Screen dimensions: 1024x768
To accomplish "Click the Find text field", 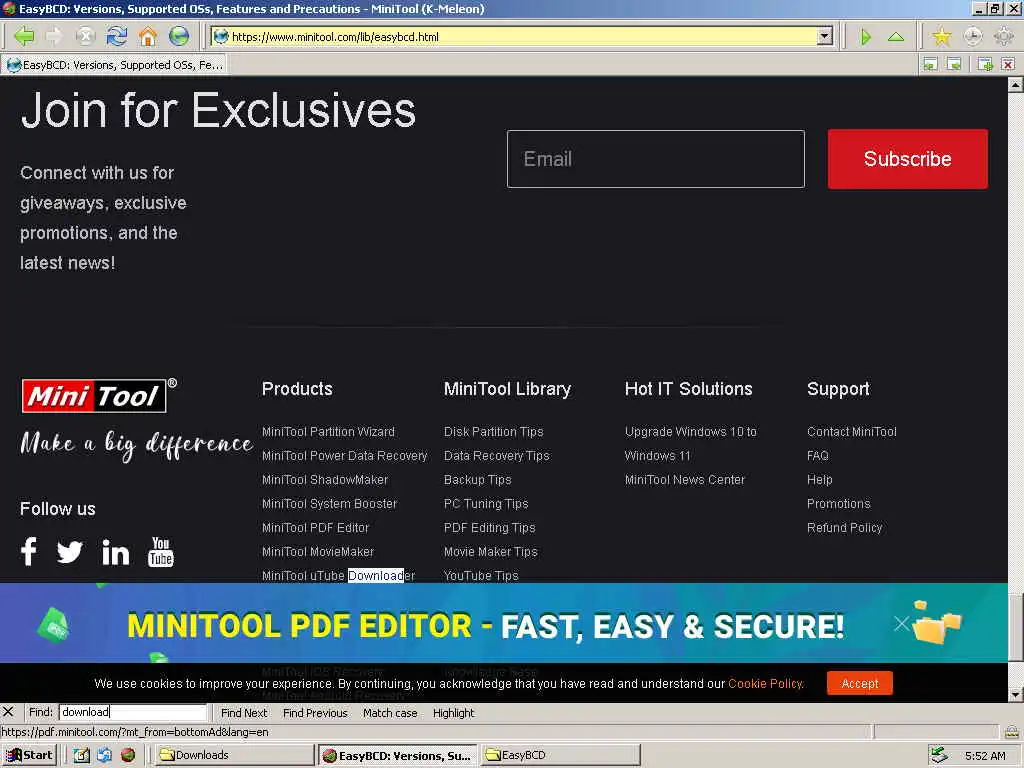I will (133, 712).
